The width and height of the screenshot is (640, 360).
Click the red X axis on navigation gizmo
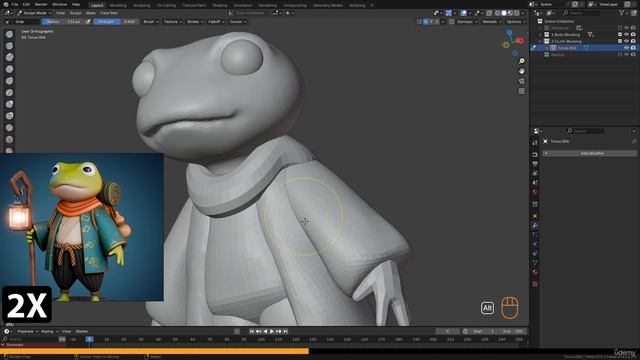520,40
